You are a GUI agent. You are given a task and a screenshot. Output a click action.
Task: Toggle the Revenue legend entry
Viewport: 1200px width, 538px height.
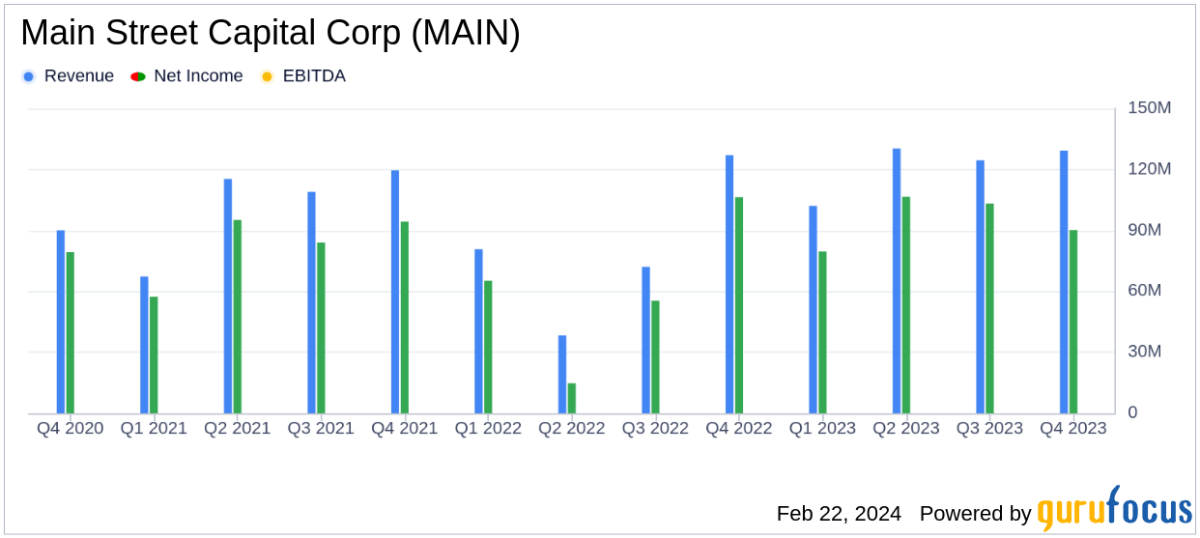click(68, 76)
